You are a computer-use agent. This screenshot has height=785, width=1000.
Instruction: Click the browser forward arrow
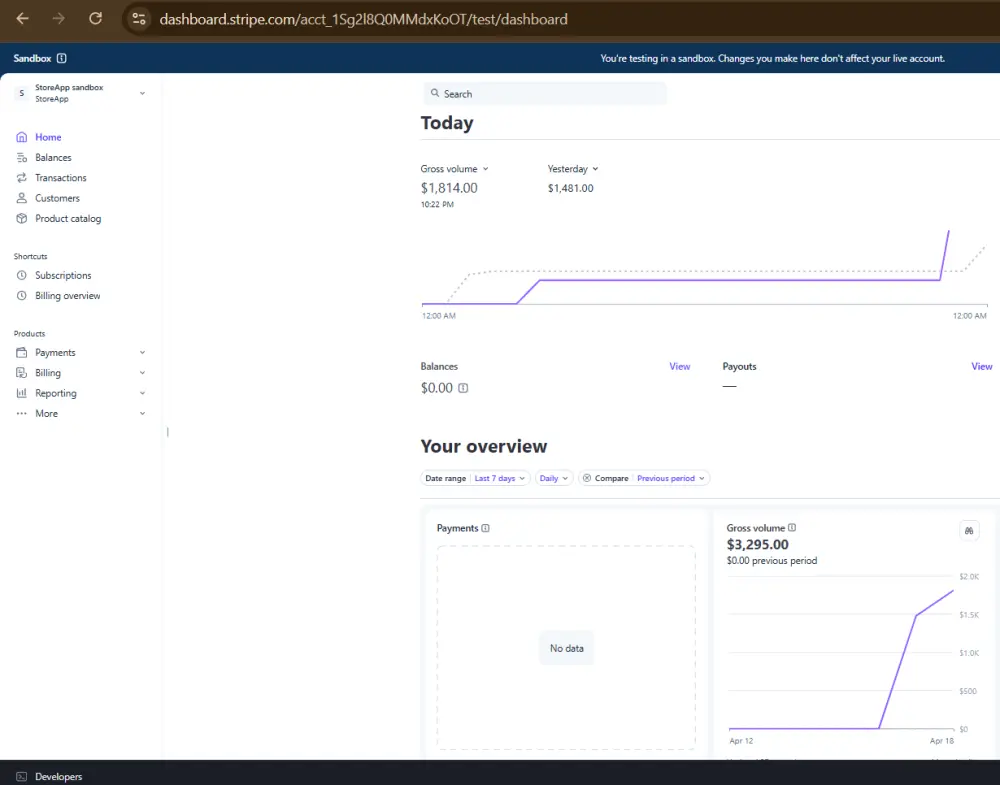pyautogui.click(x=59, y=18)
